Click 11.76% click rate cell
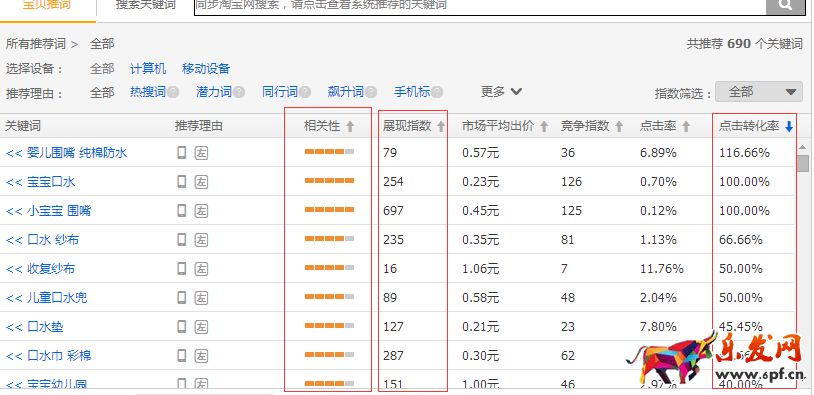This screenshot has height=395, width=814. [661, 269]
